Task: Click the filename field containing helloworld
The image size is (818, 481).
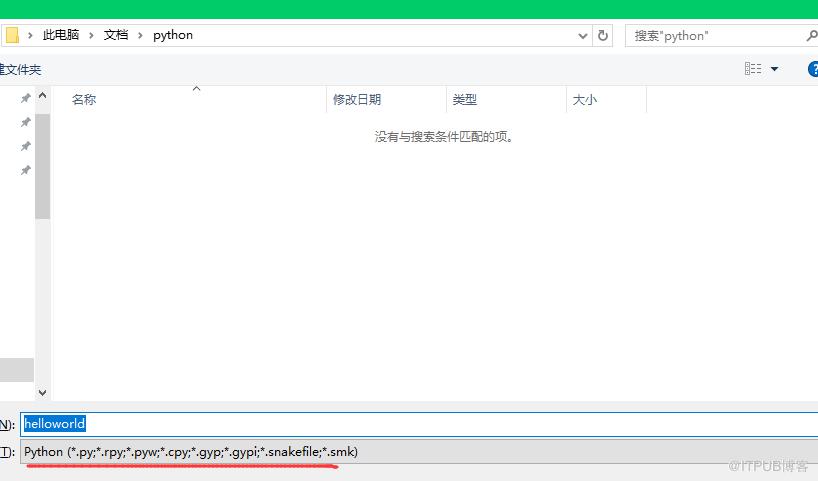Action: pos(419,424)
